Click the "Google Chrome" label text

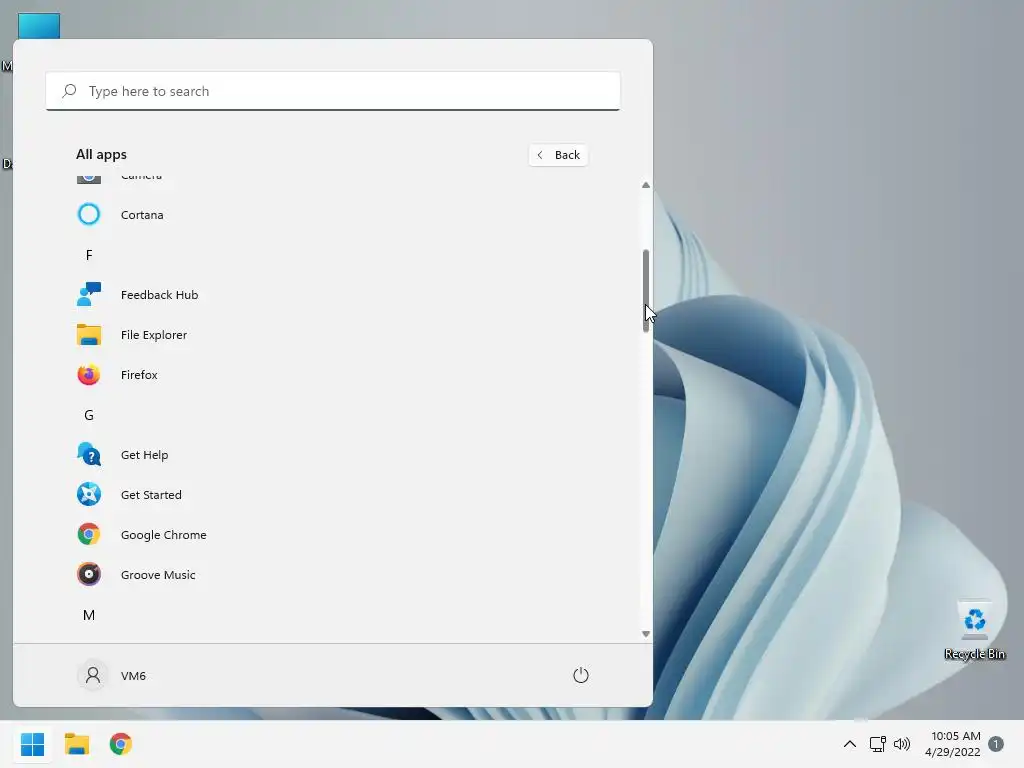tap(163, 534)
